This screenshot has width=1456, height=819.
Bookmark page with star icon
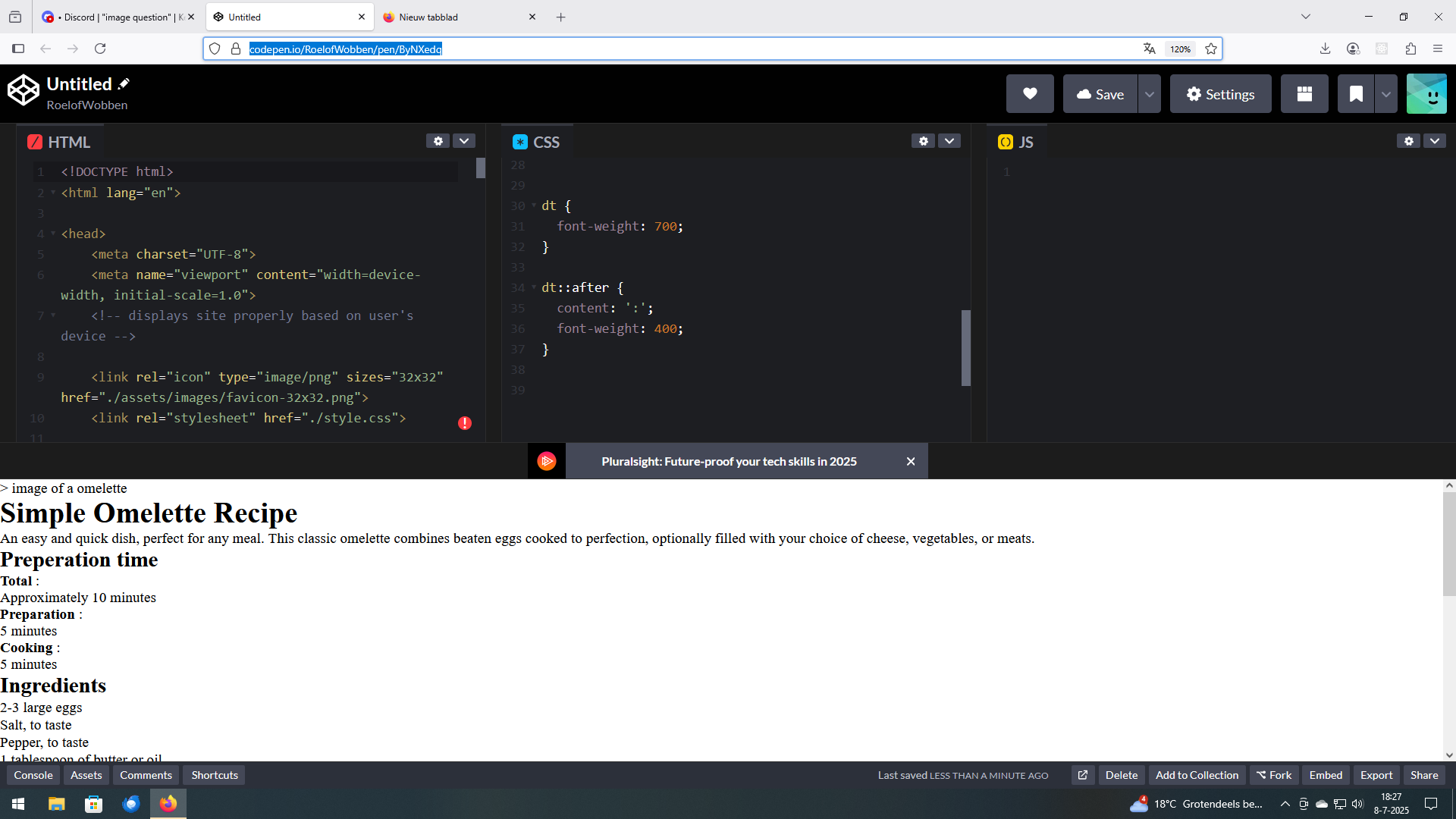1211,49
